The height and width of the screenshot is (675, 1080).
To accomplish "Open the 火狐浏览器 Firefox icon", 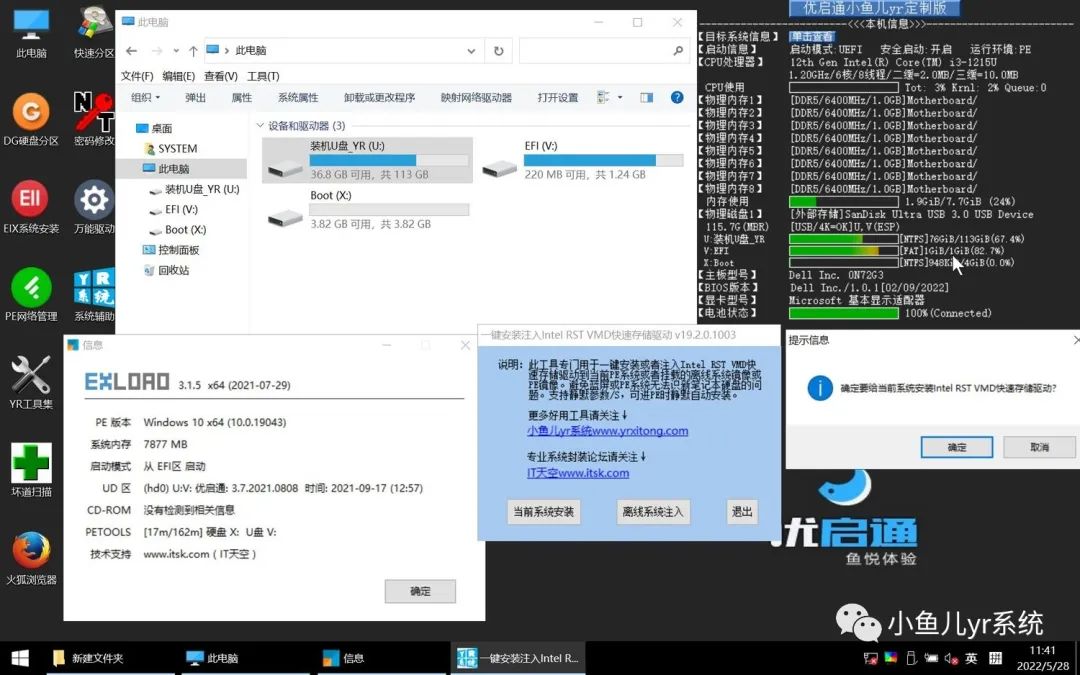I will coord(31,558).
